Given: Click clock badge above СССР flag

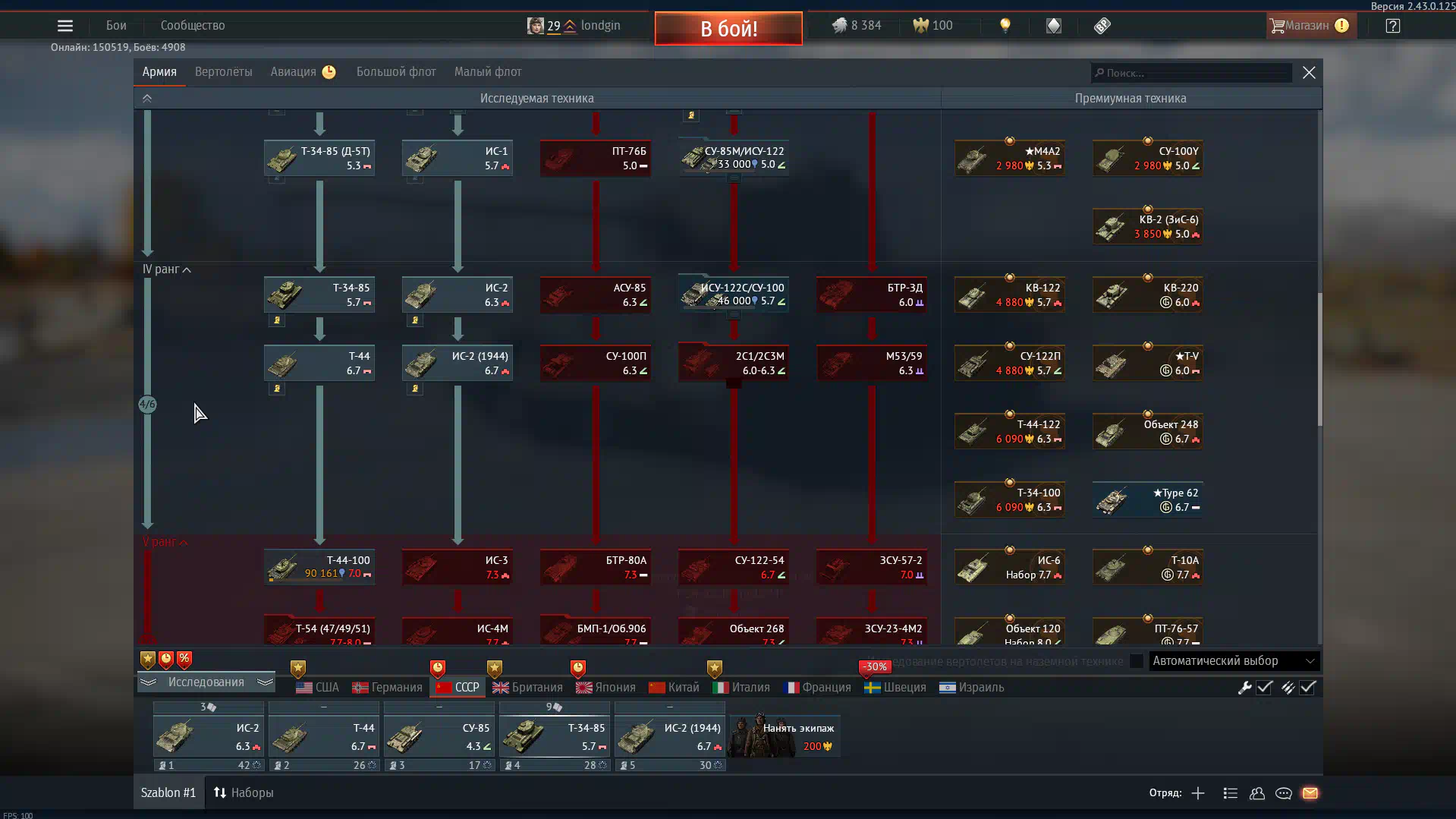Looking at the screenshot, I should [x=438, y=668].
